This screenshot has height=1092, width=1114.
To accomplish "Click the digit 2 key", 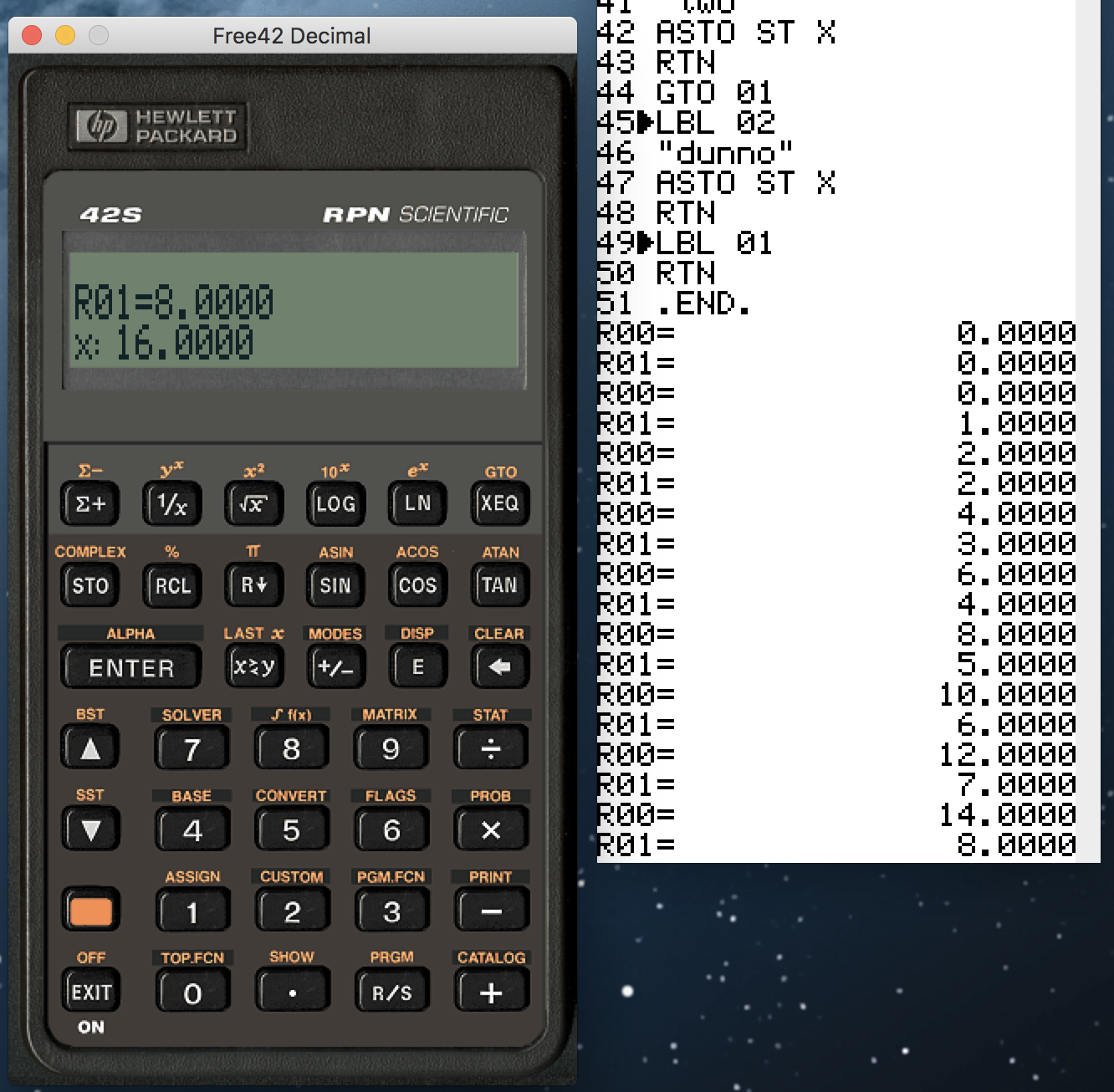I will [x=291, y=911].
